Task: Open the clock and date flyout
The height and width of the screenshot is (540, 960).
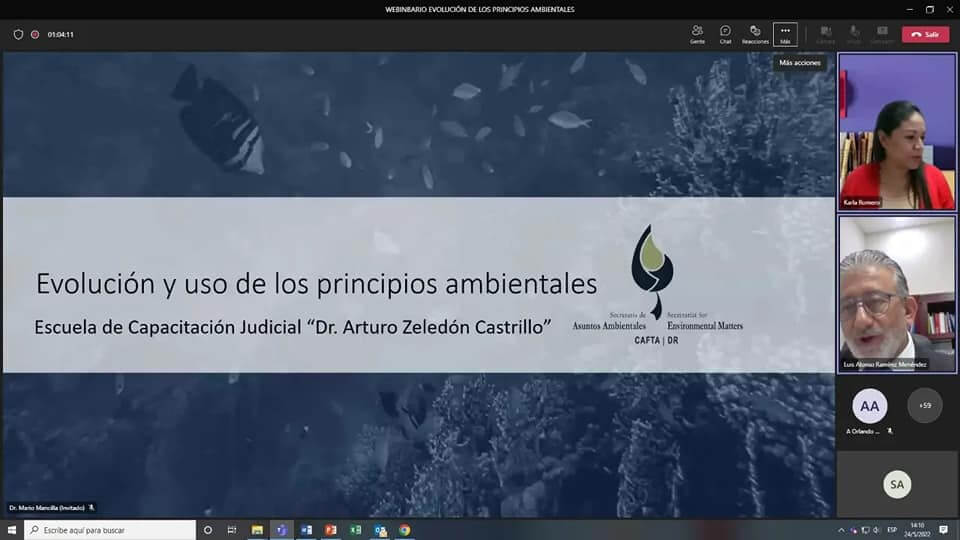Action: tap(917, 530)
